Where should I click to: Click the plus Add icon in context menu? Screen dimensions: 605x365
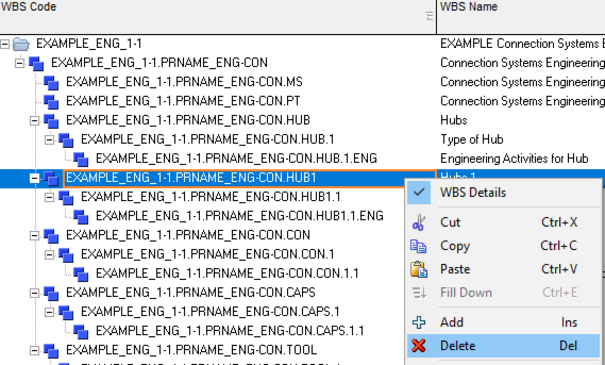point(419,322)
